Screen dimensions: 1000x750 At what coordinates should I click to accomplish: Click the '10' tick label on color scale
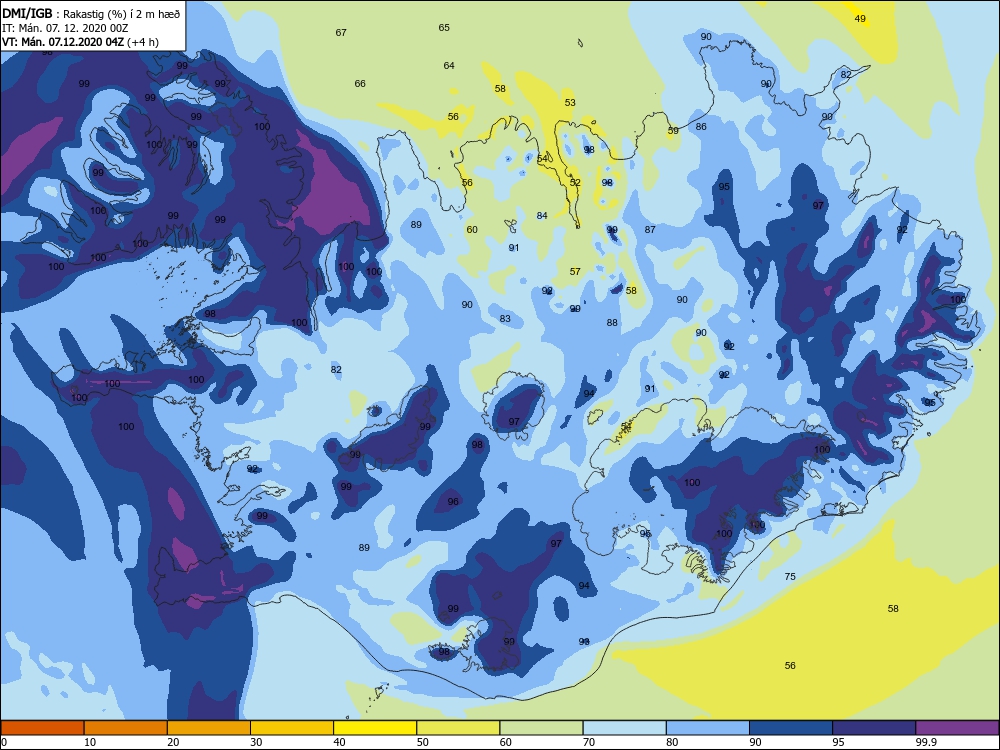[90, 742]
